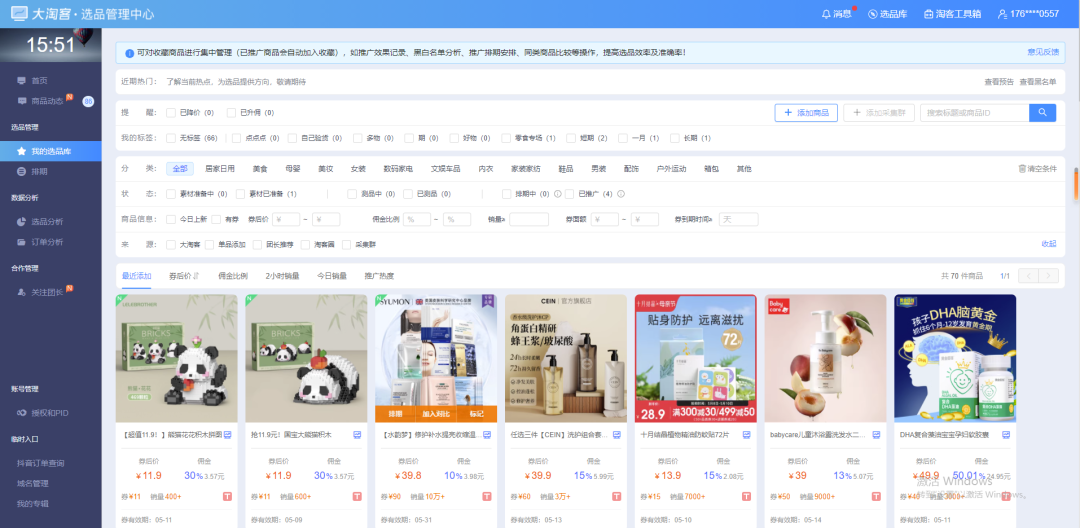Go to the previous page arrow

coord(1028,276)
